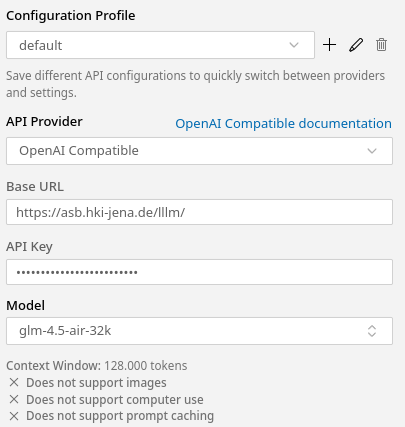The image size is (405, 427).
Task: Open the API Provider dropdown 'OpenAI Compatible'
Action: 199,151
